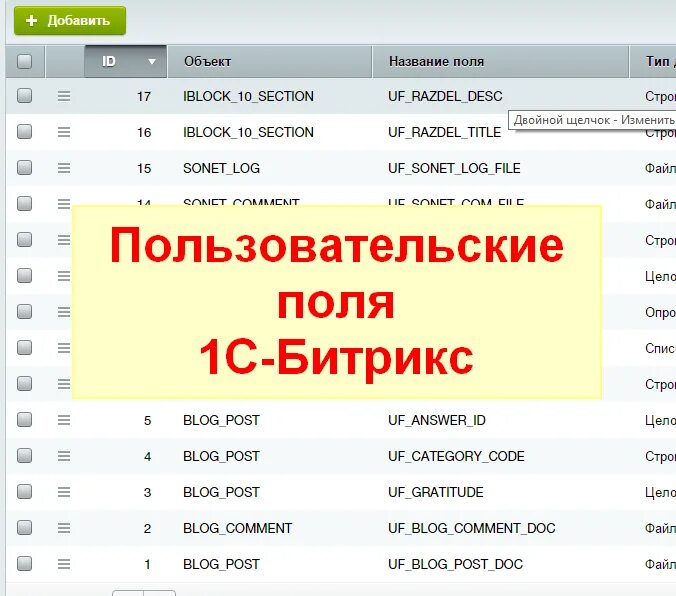676x596 pixels.
Task: Check the row 4 UF_CATEGORY_CODE checkbox
Action: pyautogui.click(x=25, y=455)
